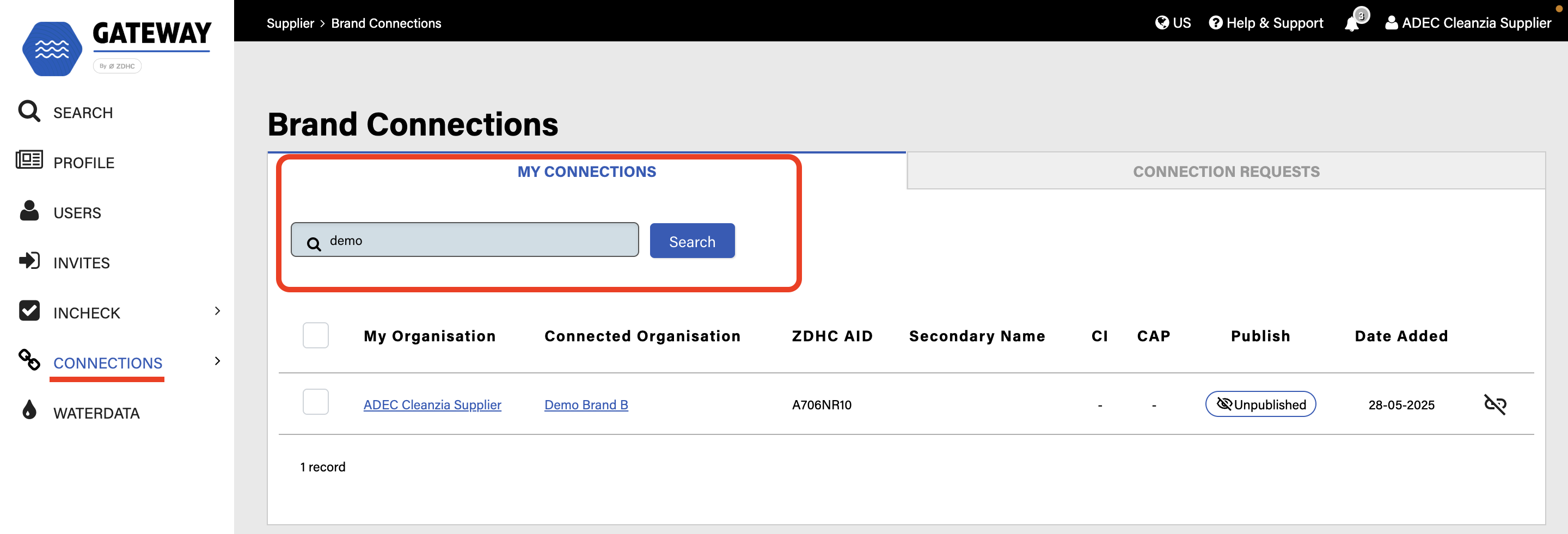Expand the InCheck submenu chevron
The height and width of the screenshot is (534, 1568).
[217, 311]
